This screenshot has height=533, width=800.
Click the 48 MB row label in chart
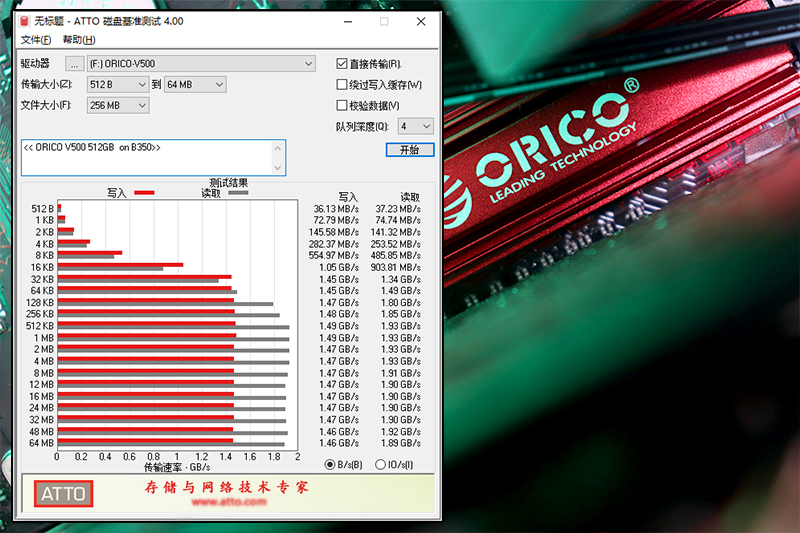[x=41, y=432]
